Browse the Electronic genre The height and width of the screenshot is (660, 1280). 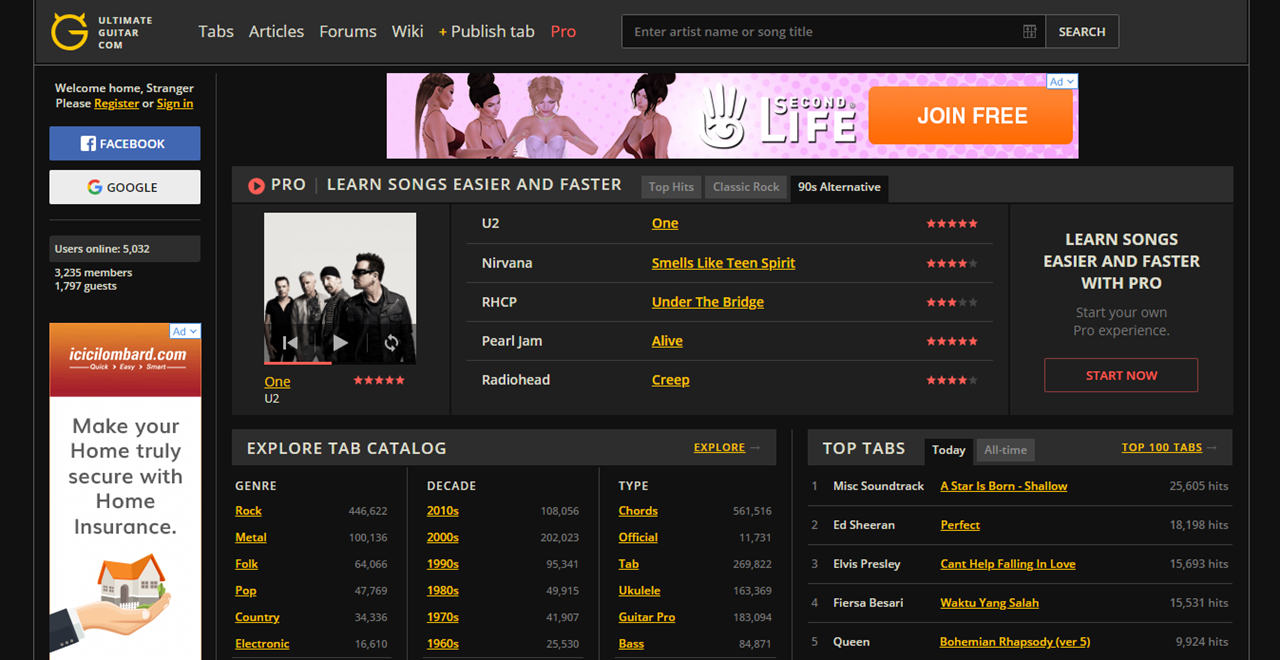(x=262, y=644)
